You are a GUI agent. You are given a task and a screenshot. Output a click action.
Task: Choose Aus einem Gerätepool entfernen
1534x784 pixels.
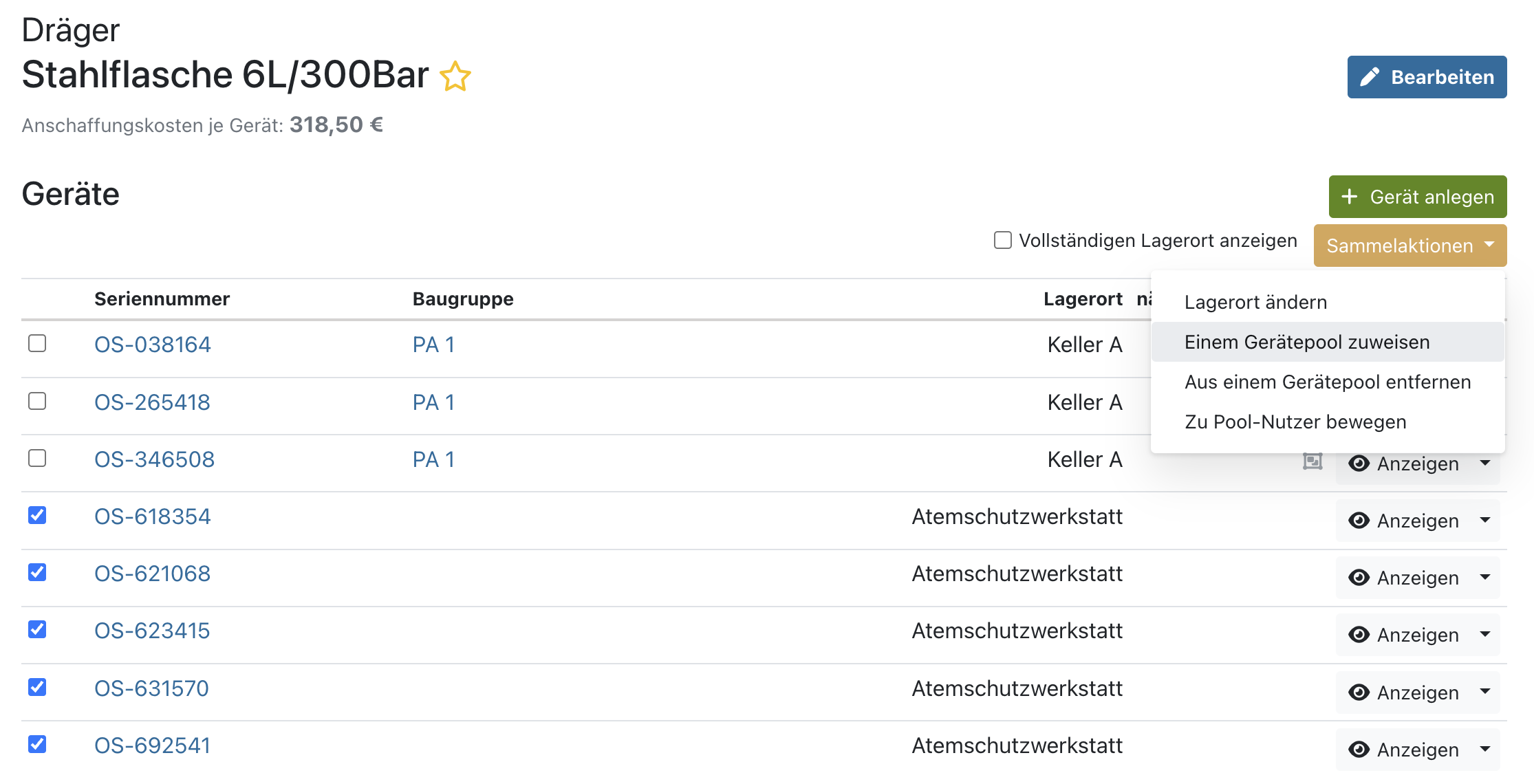pyautogui.click(x=1328, y=382)
